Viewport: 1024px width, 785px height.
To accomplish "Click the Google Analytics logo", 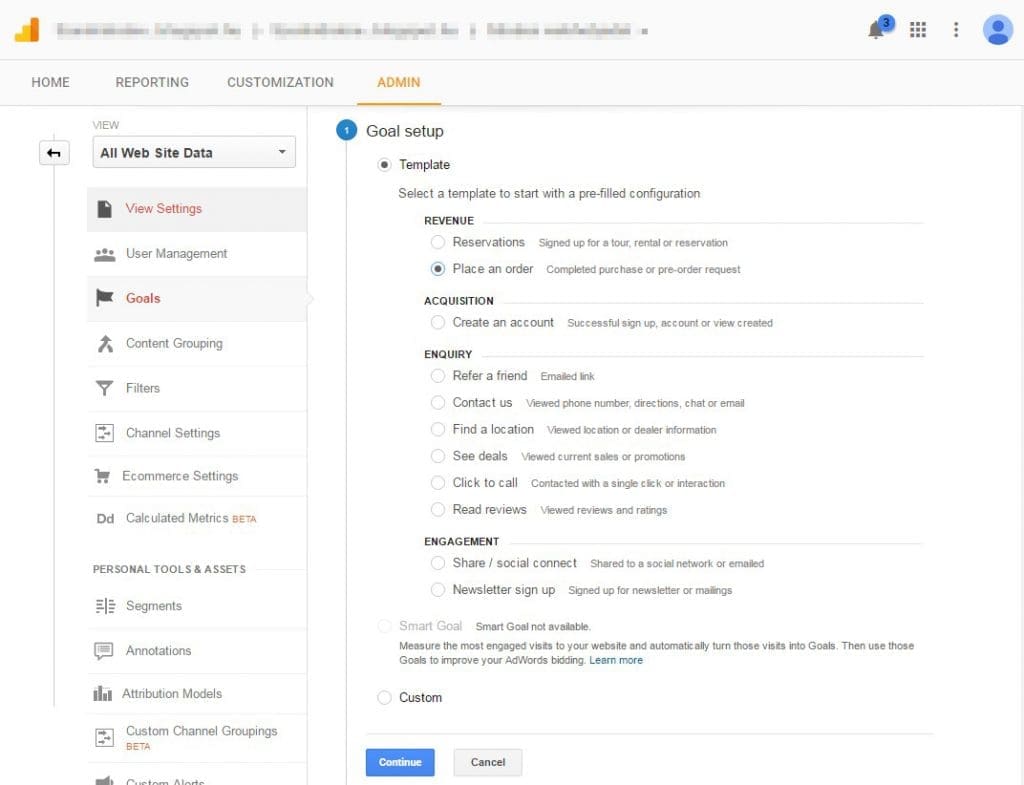I will (27, 30).
